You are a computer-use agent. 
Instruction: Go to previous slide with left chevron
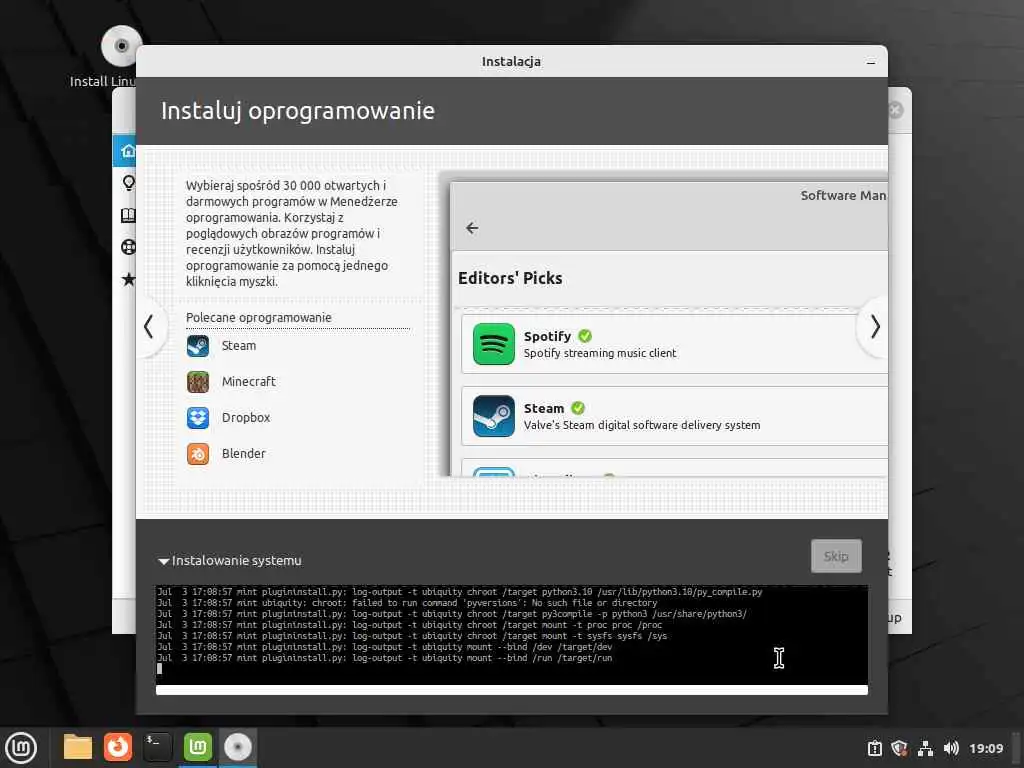(x=149, y=327)
